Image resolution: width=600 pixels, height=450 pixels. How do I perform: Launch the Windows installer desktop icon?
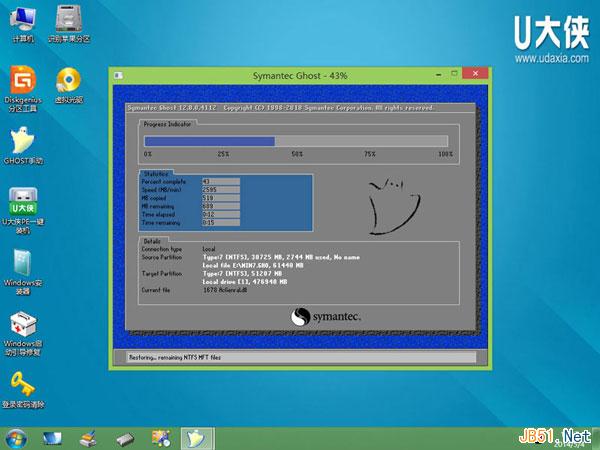22,263
